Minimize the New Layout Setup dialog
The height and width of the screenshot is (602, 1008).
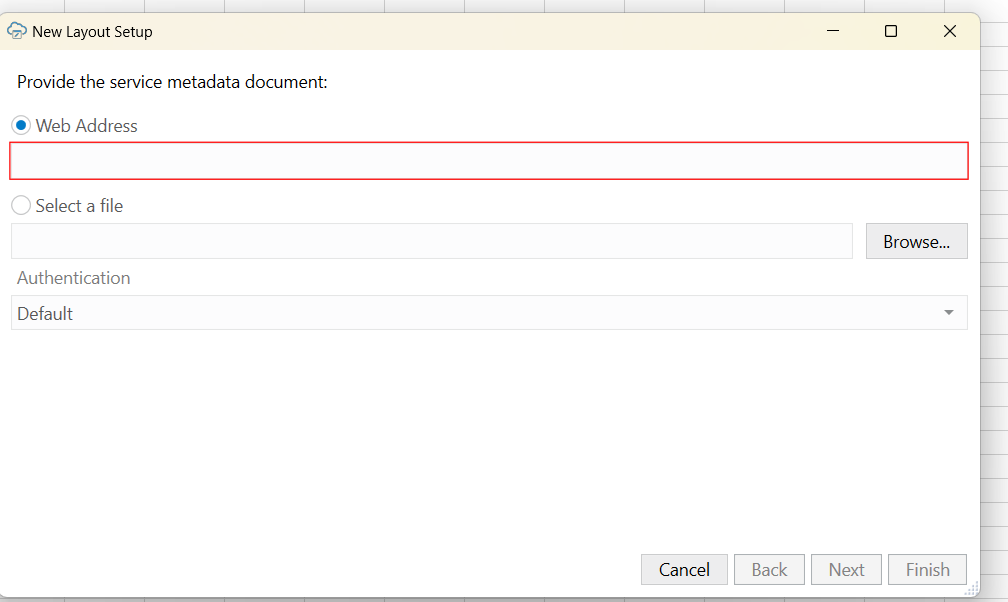click(x=832, y=31)
